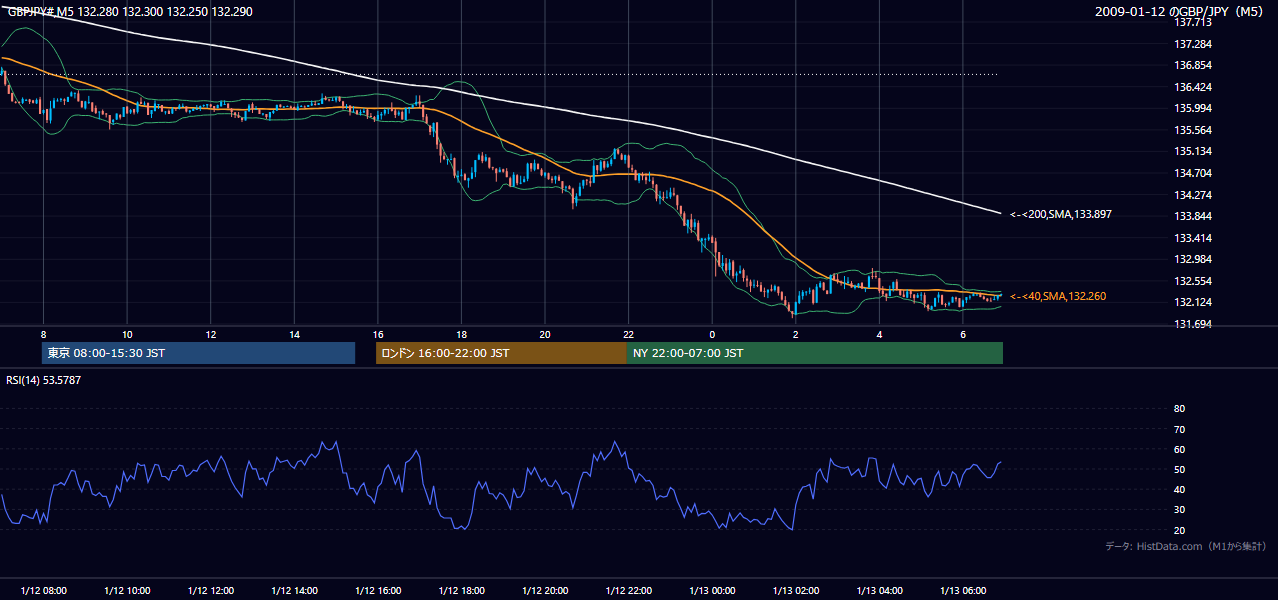
Task: Click the 40 SMA label showing 132.260
Action: 1058,296
